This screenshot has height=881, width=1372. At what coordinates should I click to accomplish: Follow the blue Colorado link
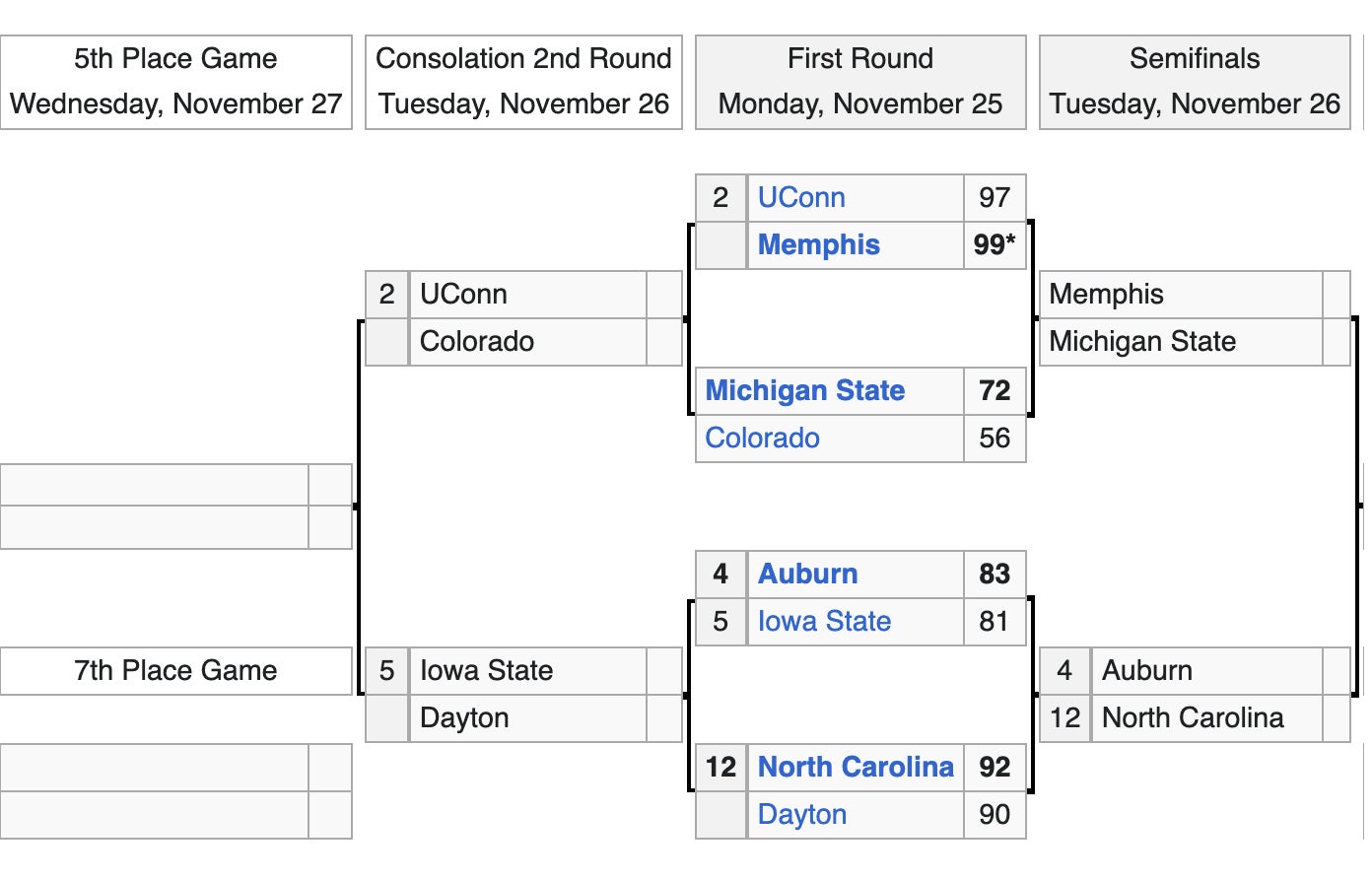(762, 439)
